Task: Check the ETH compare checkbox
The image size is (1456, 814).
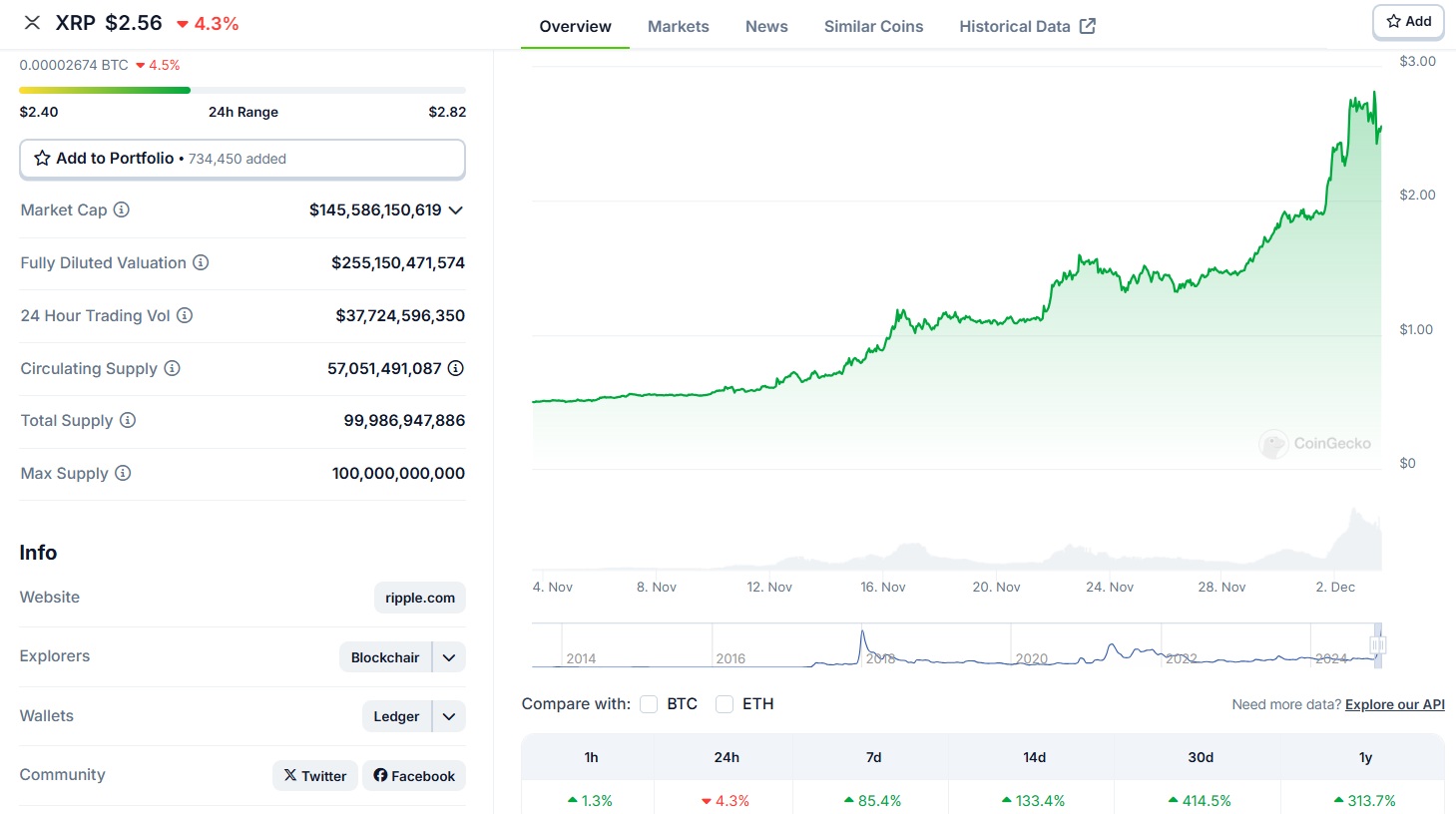Action: tap(725, 704)
